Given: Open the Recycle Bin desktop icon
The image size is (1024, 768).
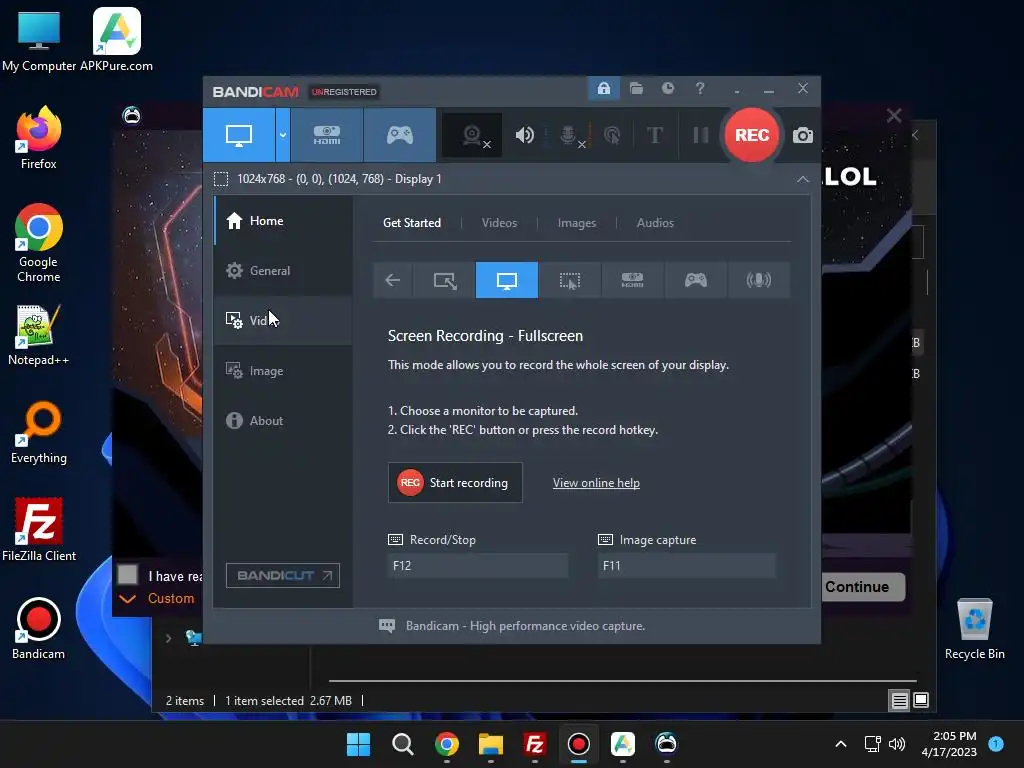Looking at the screenshot, I should [974, 628].
